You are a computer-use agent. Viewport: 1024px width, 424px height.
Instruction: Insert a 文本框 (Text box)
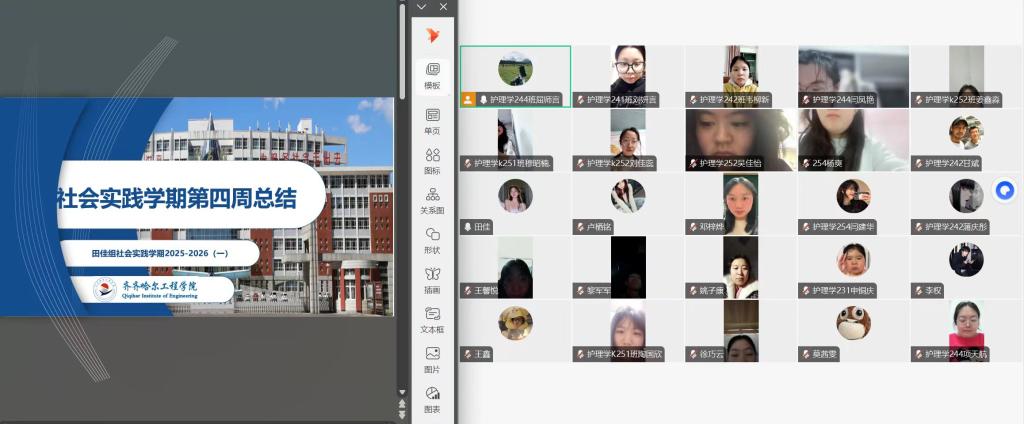[x=432, y=319]
